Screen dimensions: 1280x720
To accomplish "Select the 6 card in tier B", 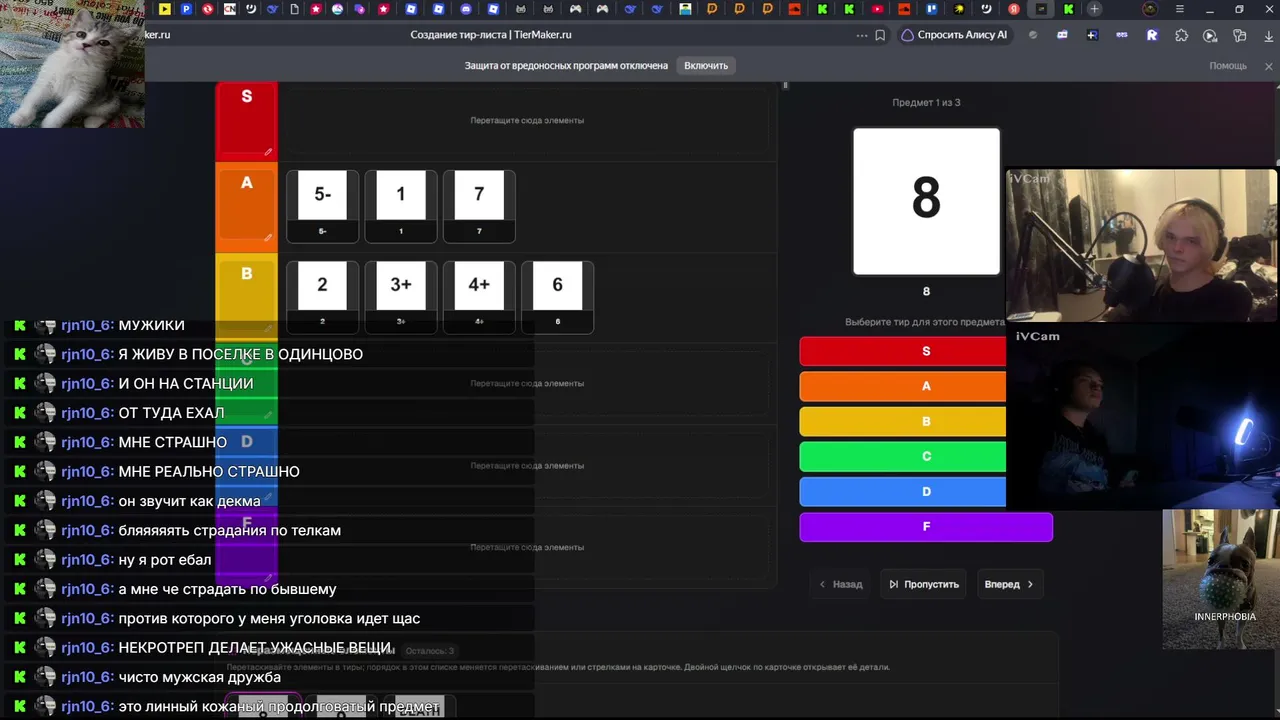I will pos(557,297).
